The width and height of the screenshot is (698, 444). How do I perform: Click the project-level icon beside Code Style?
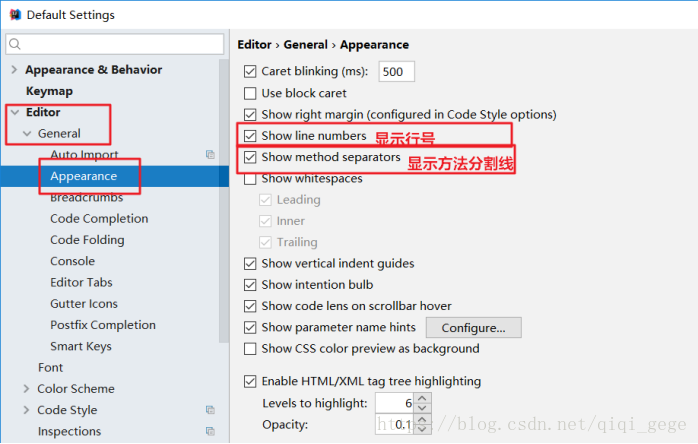tap(210, 410)
